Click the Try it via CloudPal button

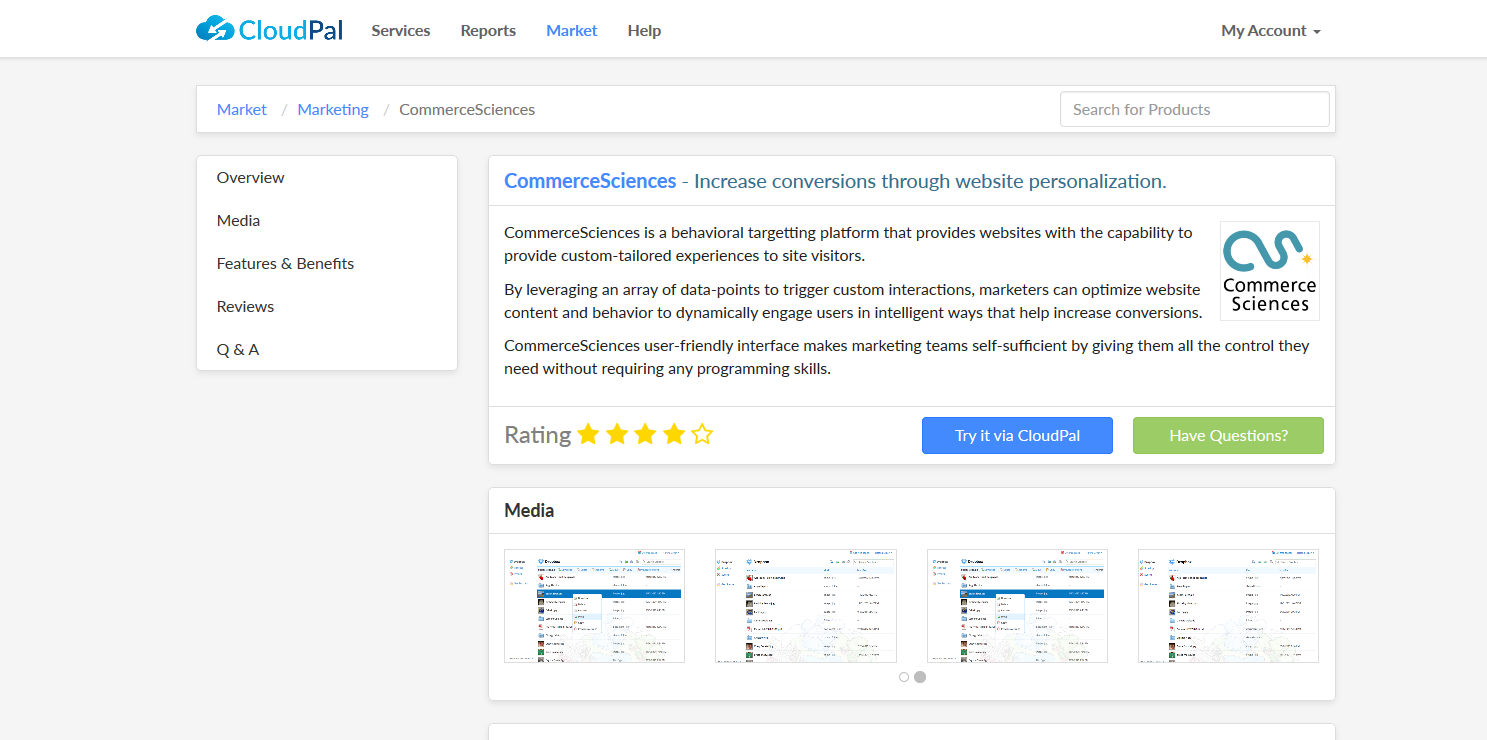(1017, 435)
